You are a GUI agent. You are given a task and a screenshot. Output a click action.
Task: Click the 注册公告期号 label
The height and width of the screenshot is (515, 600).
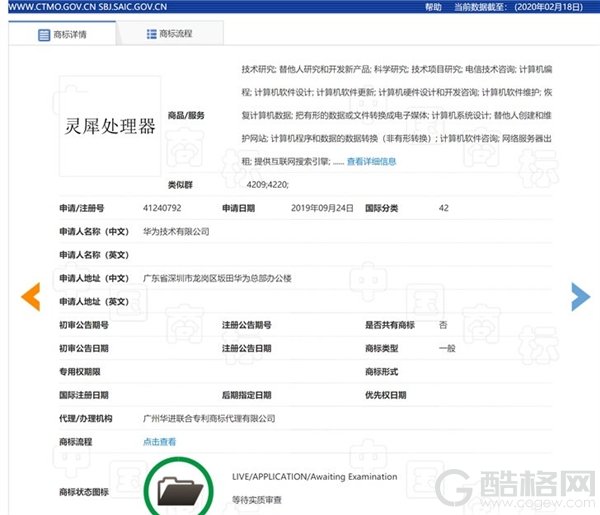(x=247, y=325)
